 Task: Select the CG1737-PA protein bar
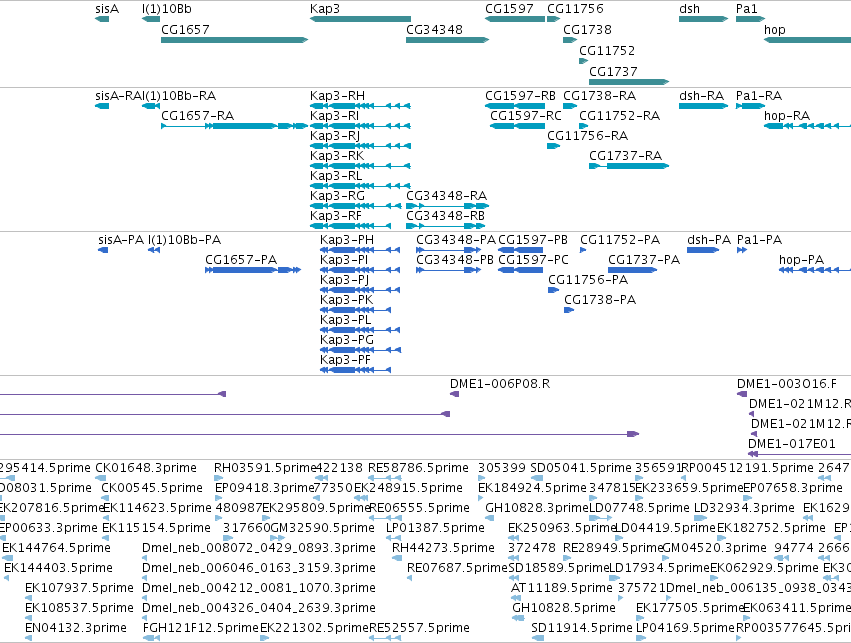(632, 270)
